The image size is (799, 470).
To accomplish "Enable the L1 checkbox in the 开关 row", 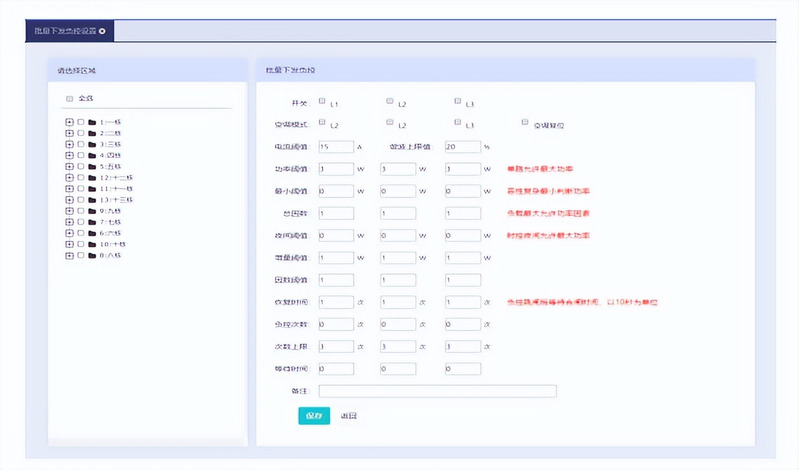I will (322, 101).
